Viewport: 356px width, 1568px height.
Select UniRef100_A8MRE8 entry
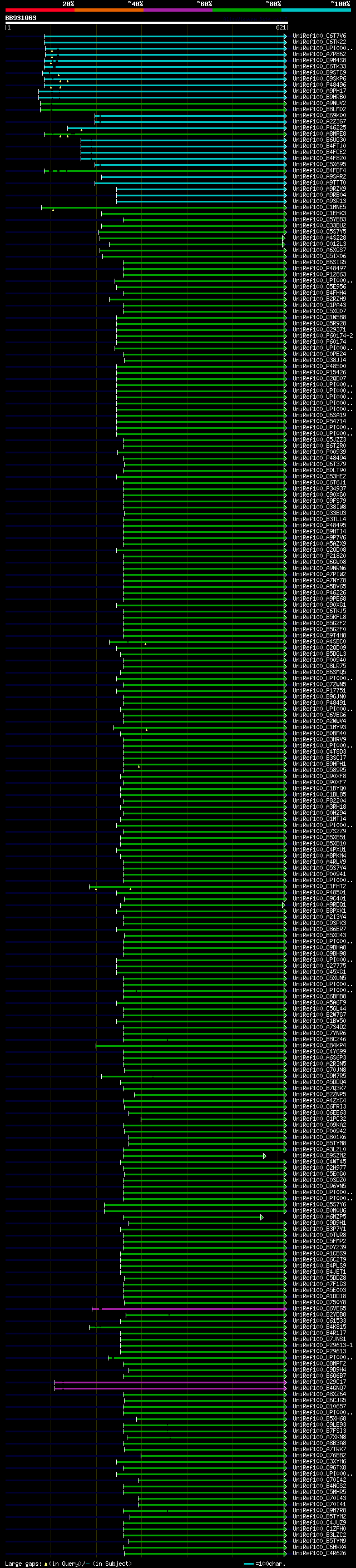coord(319,134)
